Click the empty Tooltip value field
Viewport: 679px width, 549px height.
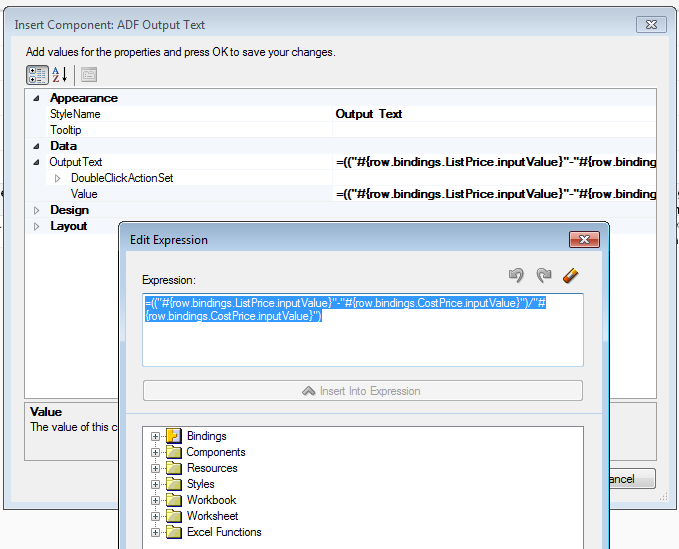(494, 130)
